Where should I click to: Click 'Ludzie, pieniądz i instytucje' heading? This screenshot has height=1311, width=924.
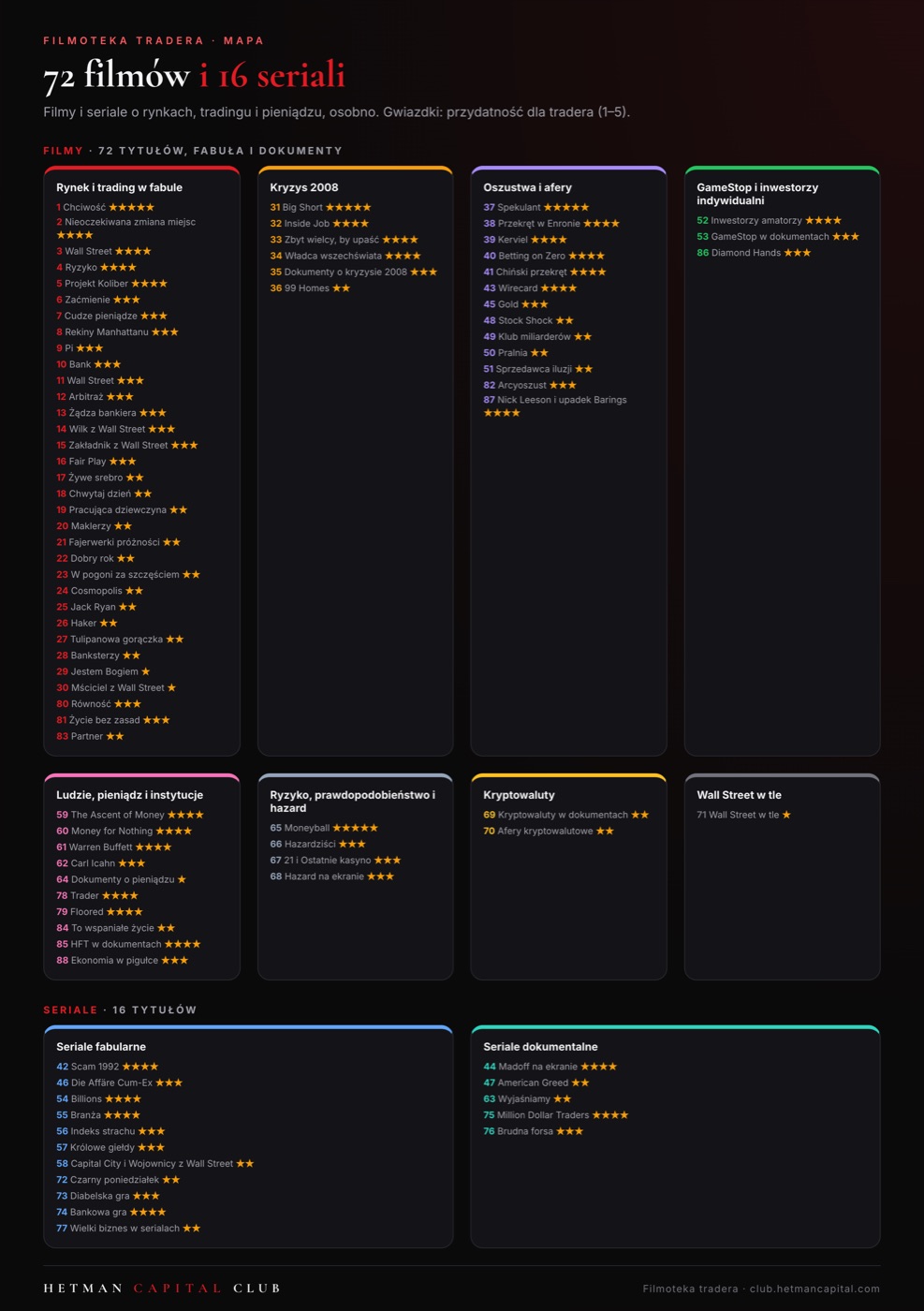(129, 795)
